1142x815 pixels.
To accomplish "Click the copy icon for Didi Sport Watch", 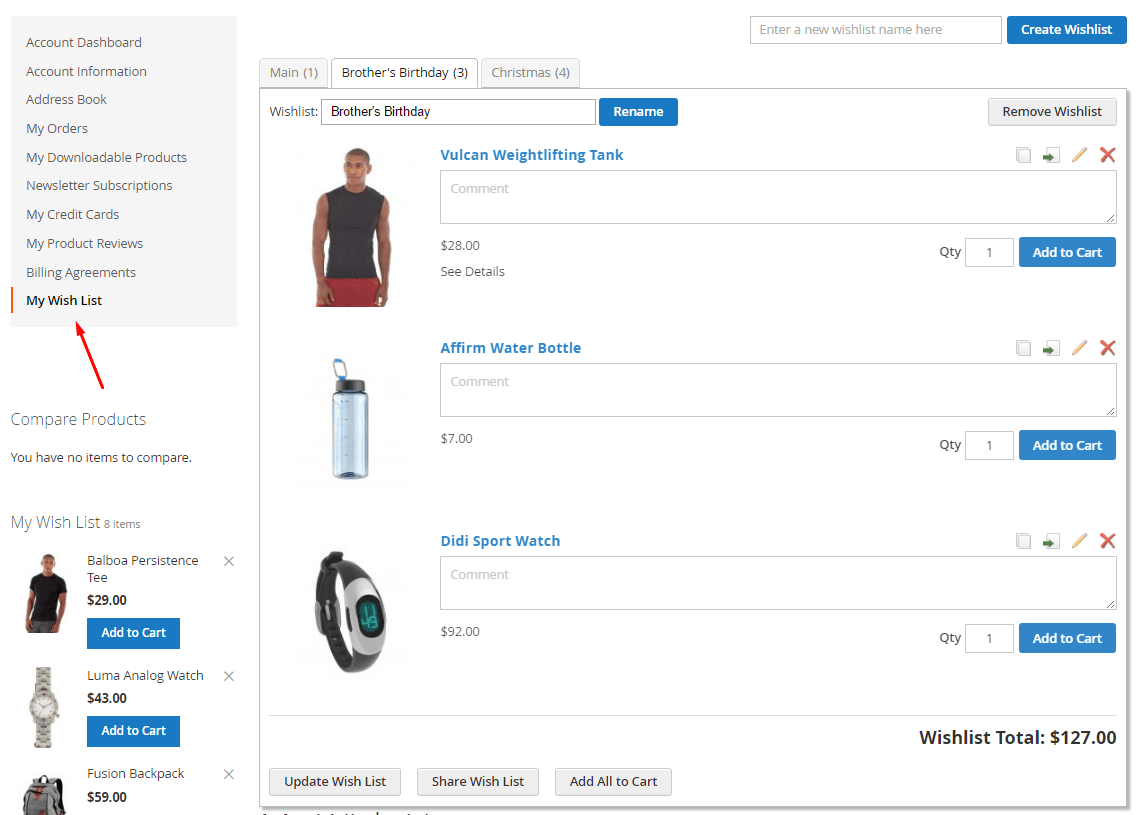I will tap(1023, 541).
